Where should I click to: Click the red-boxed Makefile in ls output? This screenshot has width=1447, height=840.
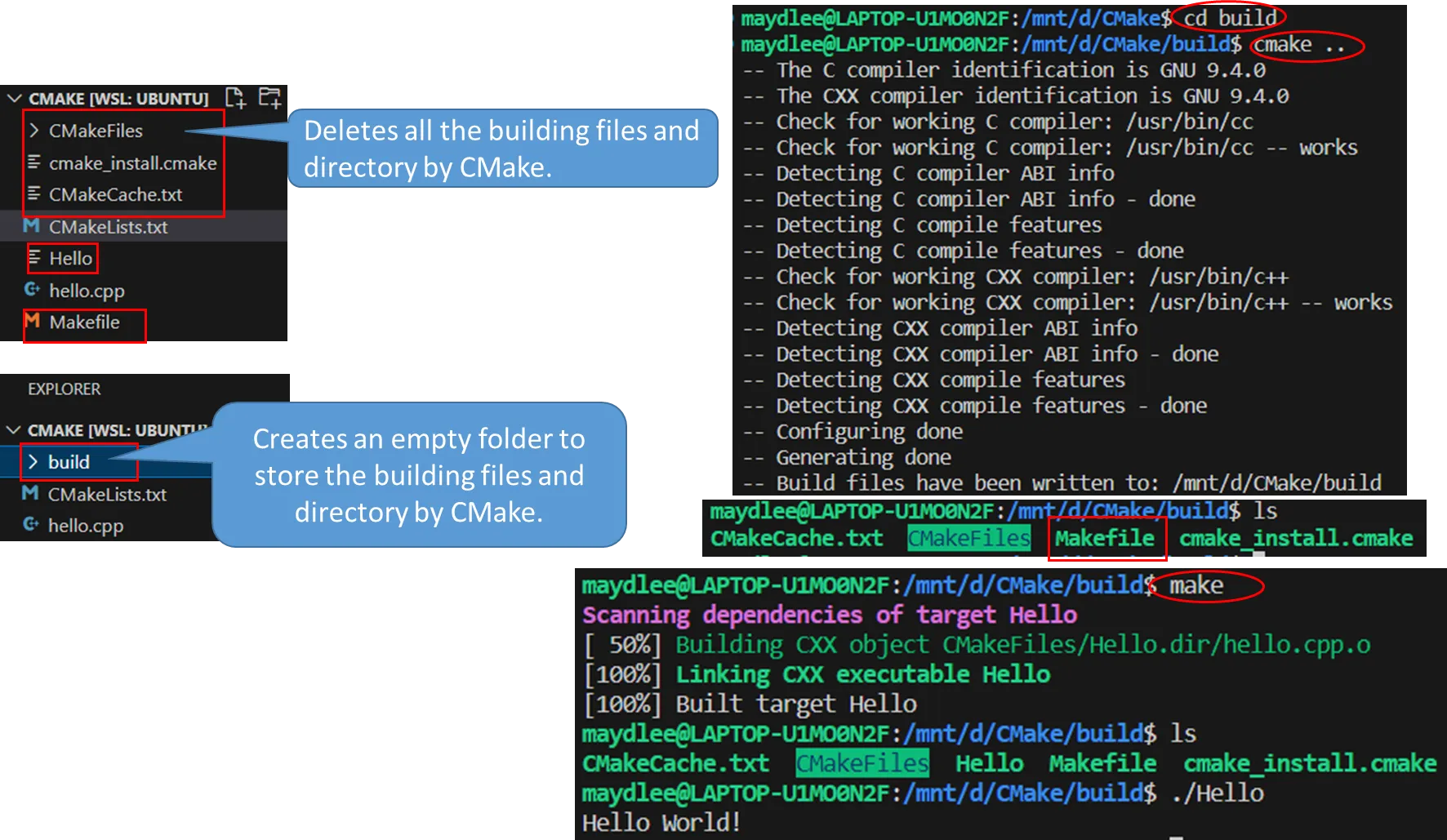[1104, 539]
